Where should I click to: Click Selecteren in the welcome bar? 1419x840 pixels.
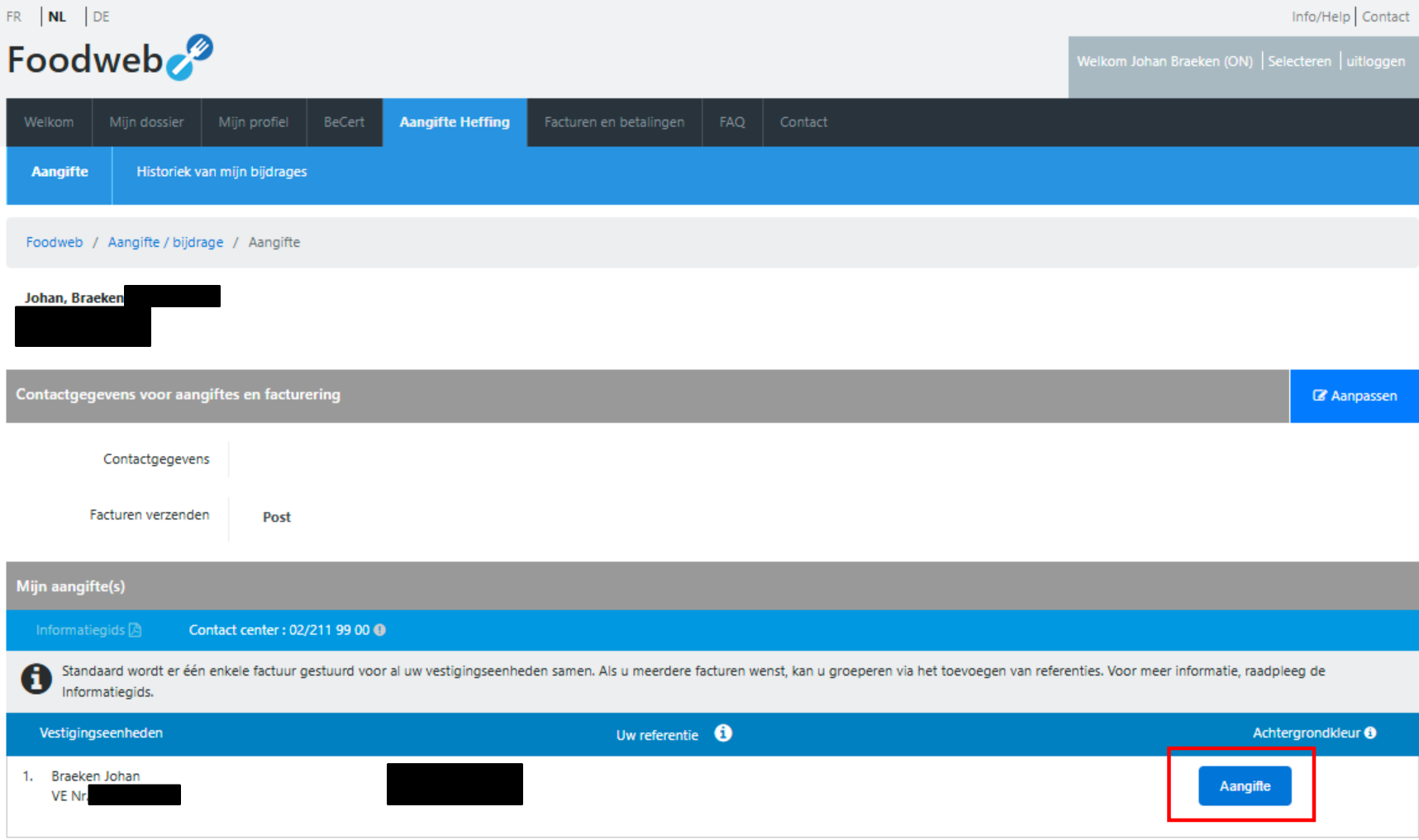coord(1299,61)
